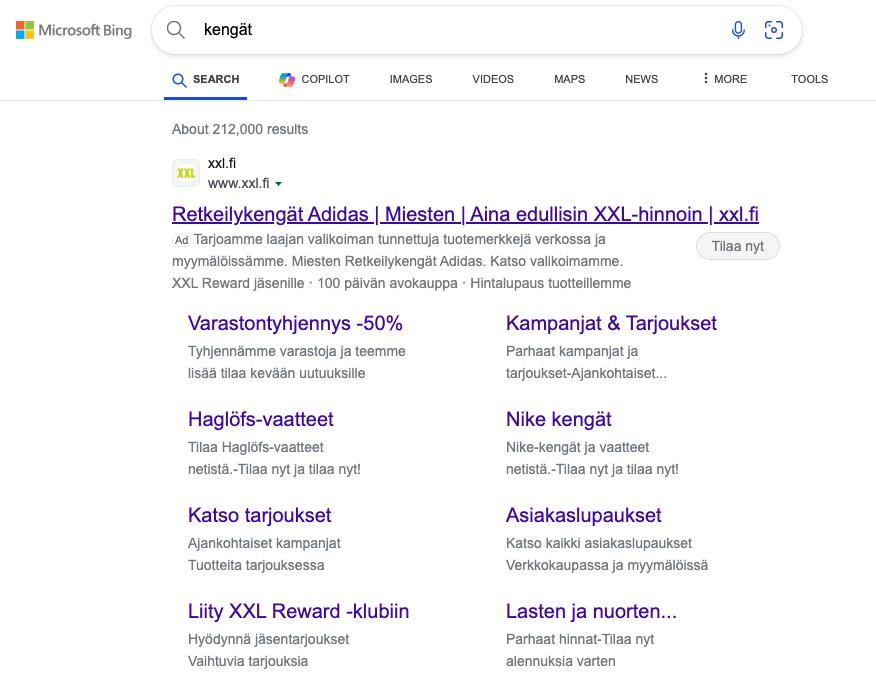Click the Nike-kengät ja vaatteet description

pyautogui.click(x=577, y=448)
